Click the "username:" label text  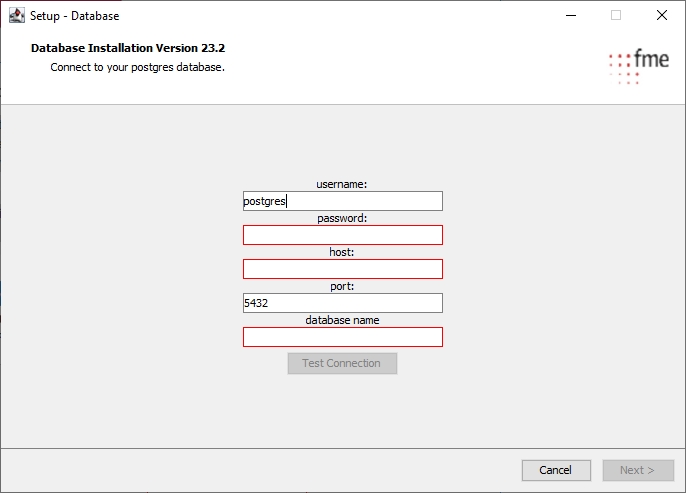coord(342,184)
